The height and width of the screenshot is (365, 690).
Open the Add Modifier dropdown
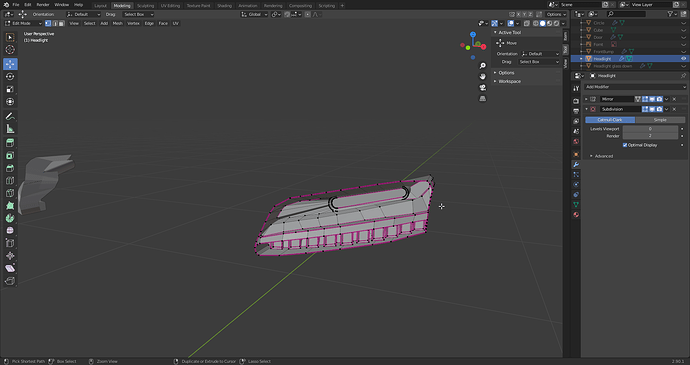click(635, 87)
